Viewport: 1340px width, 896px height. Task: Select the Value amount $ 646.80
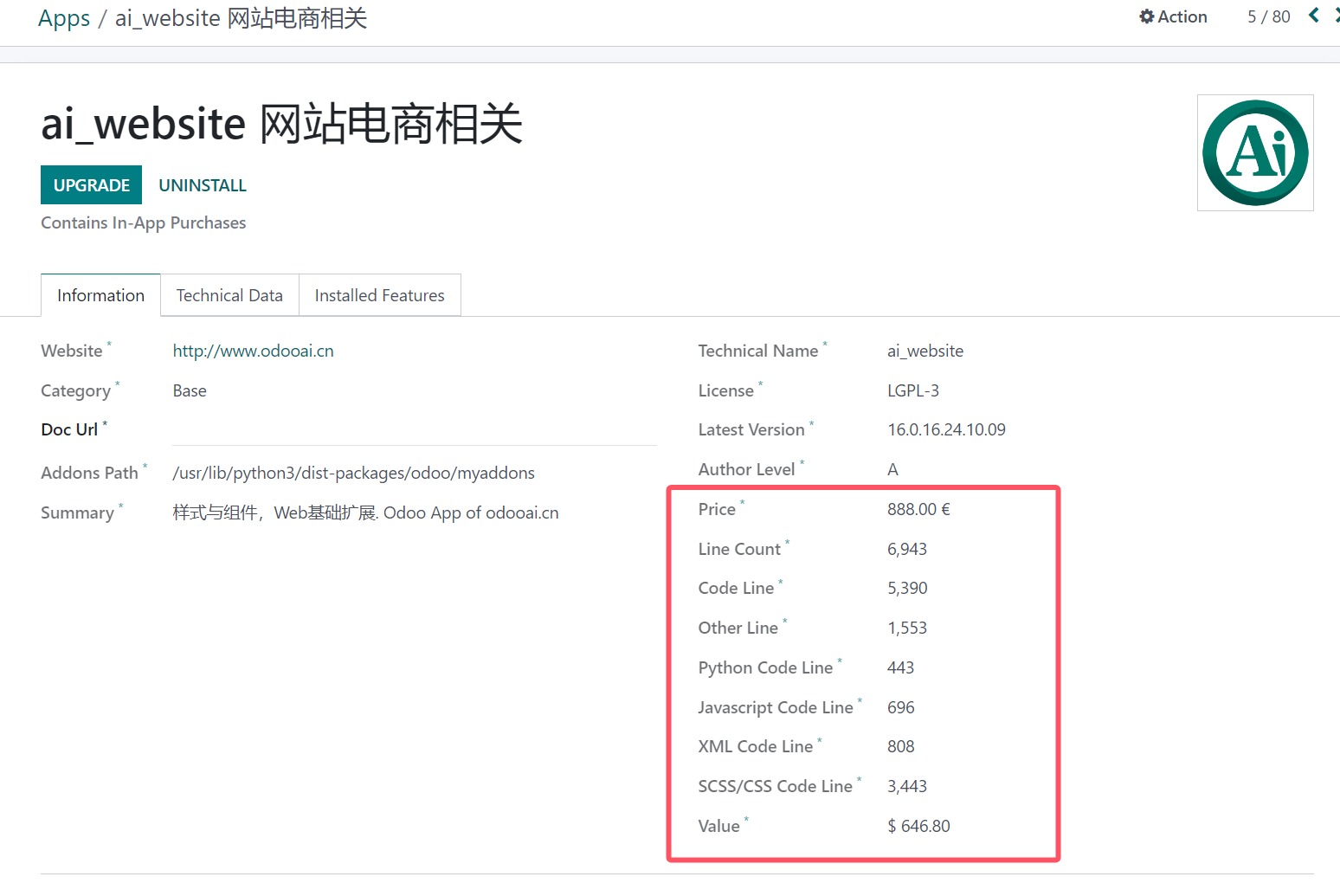click(x=918, y=826)
